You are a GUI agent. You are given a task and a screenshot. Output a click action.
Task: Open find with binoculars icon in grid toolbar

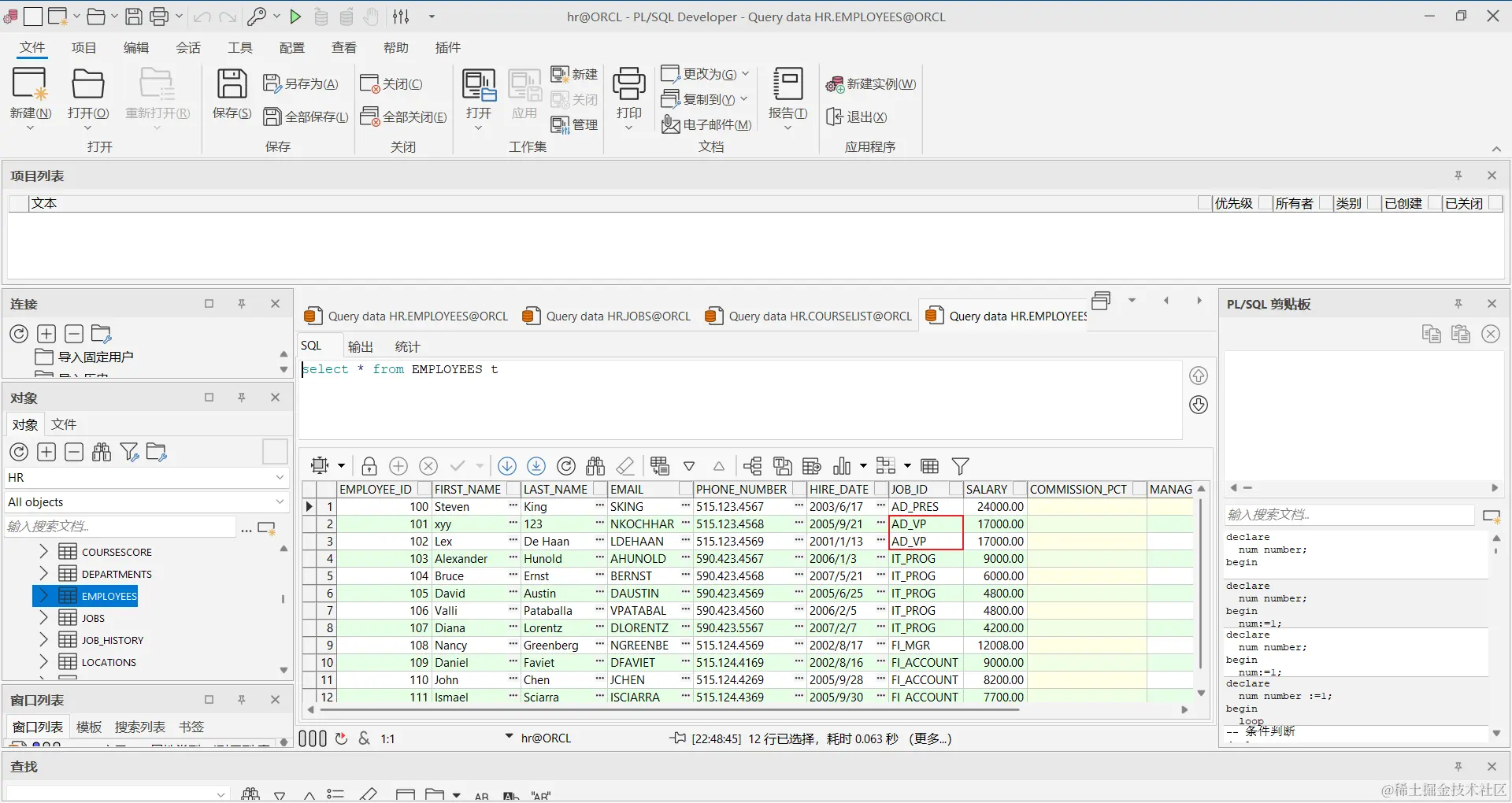(x=595, y=466)
